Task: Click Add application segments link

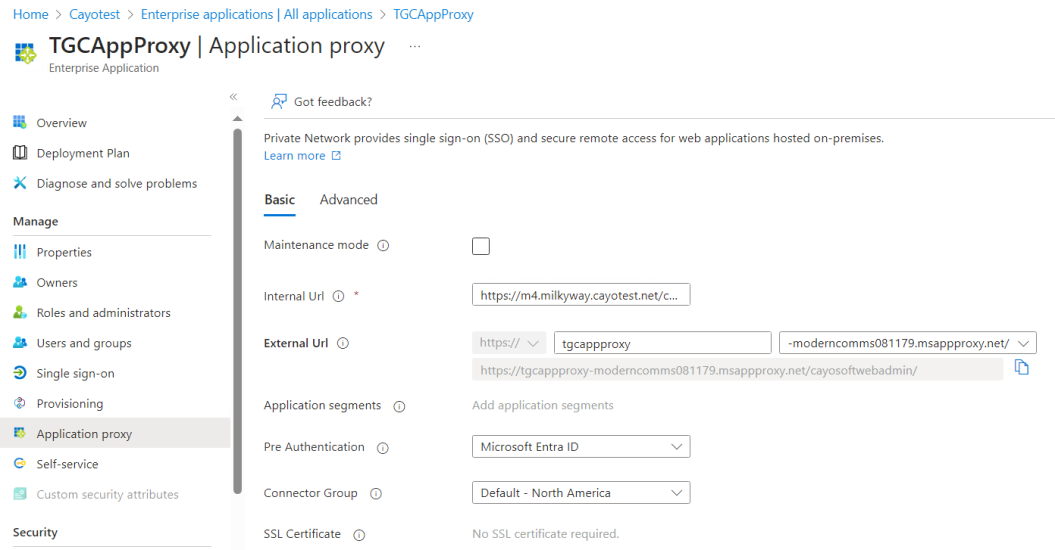Action: point(543,405)
